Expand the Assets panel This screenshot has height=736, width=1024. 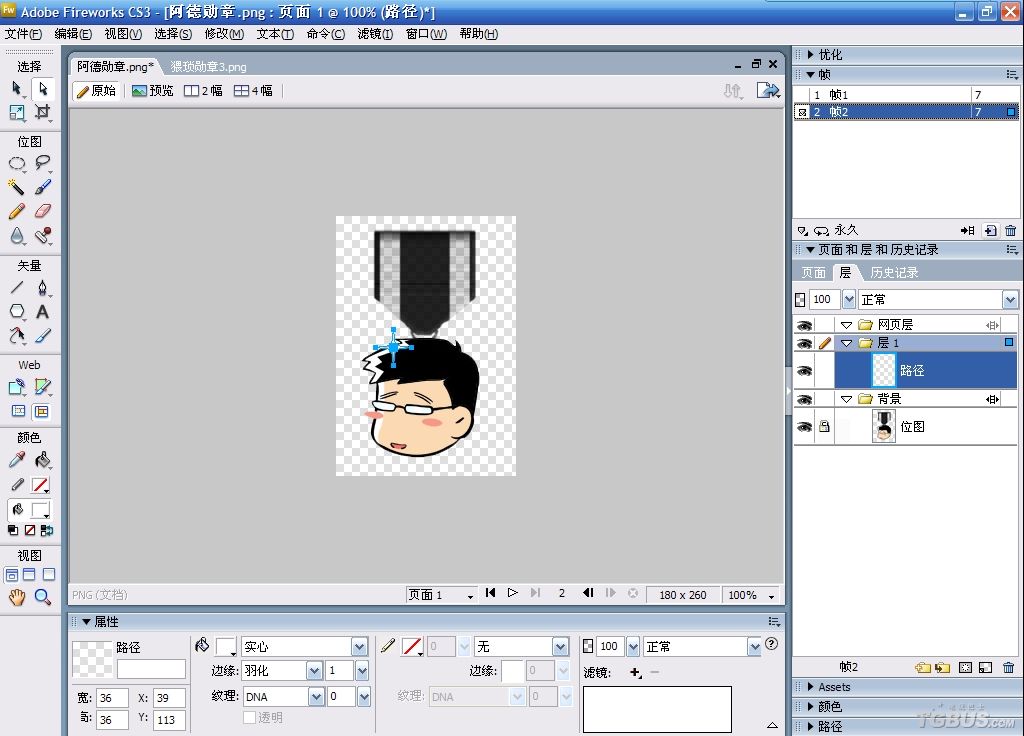pos(810,687)
